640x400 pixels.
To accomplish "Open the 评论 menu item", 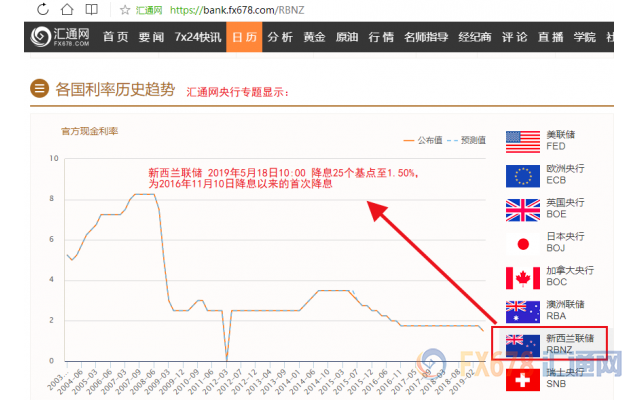I will pos(515,37).
